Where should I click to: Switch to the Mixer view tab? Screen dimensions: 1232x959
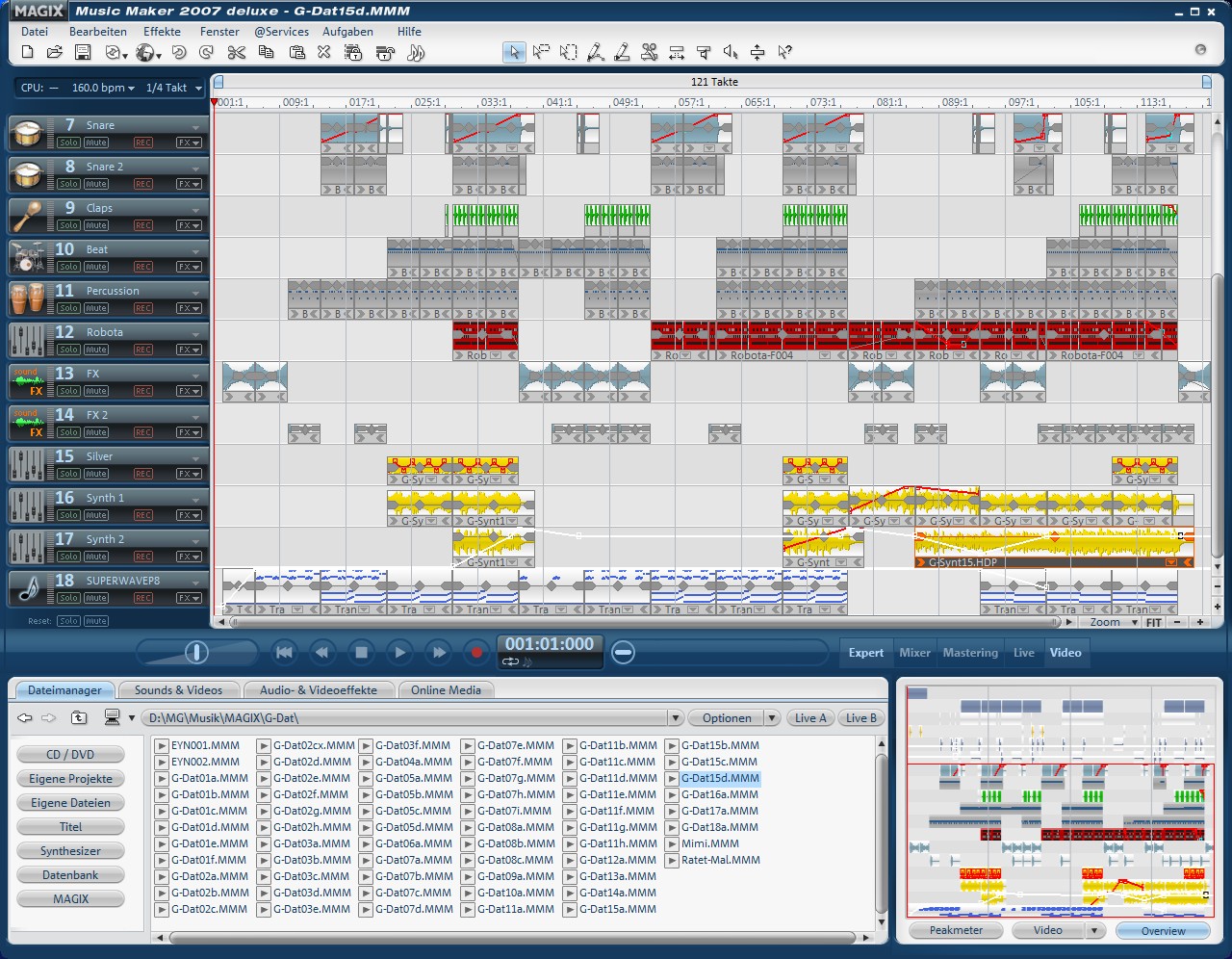(914, 653)
